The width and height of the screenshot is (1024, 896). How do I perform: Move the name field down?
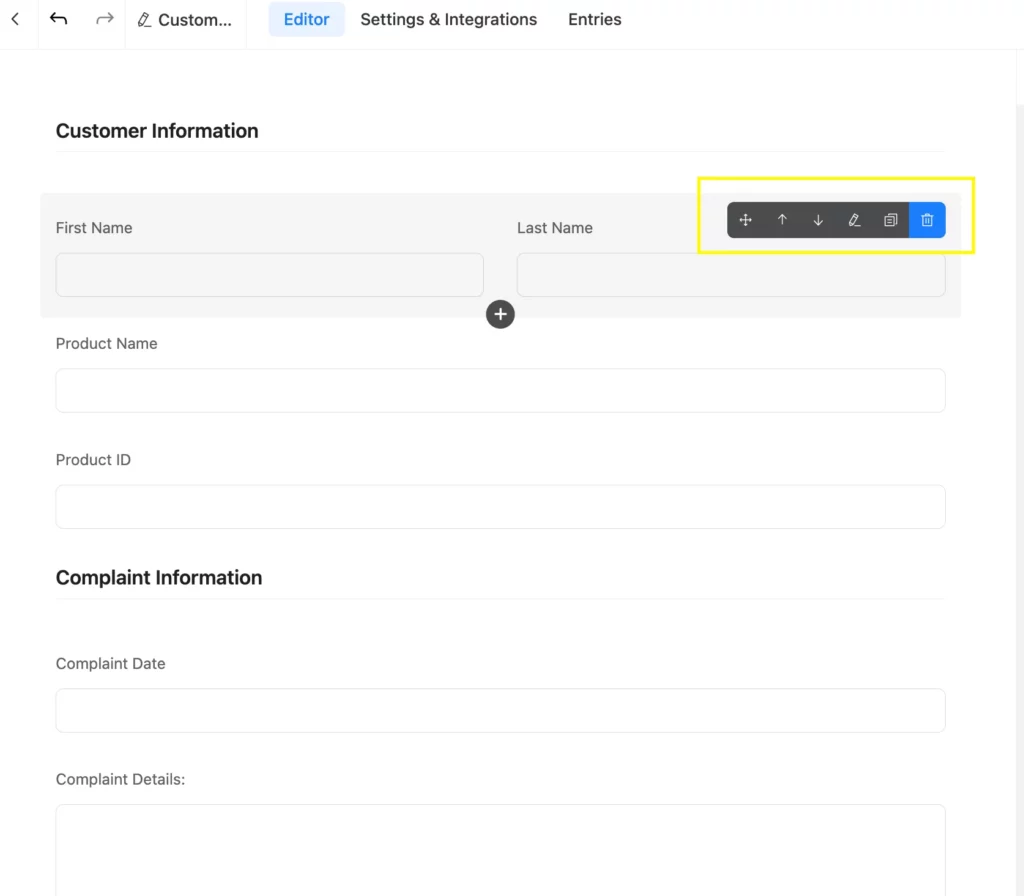(x=818, y=220)
